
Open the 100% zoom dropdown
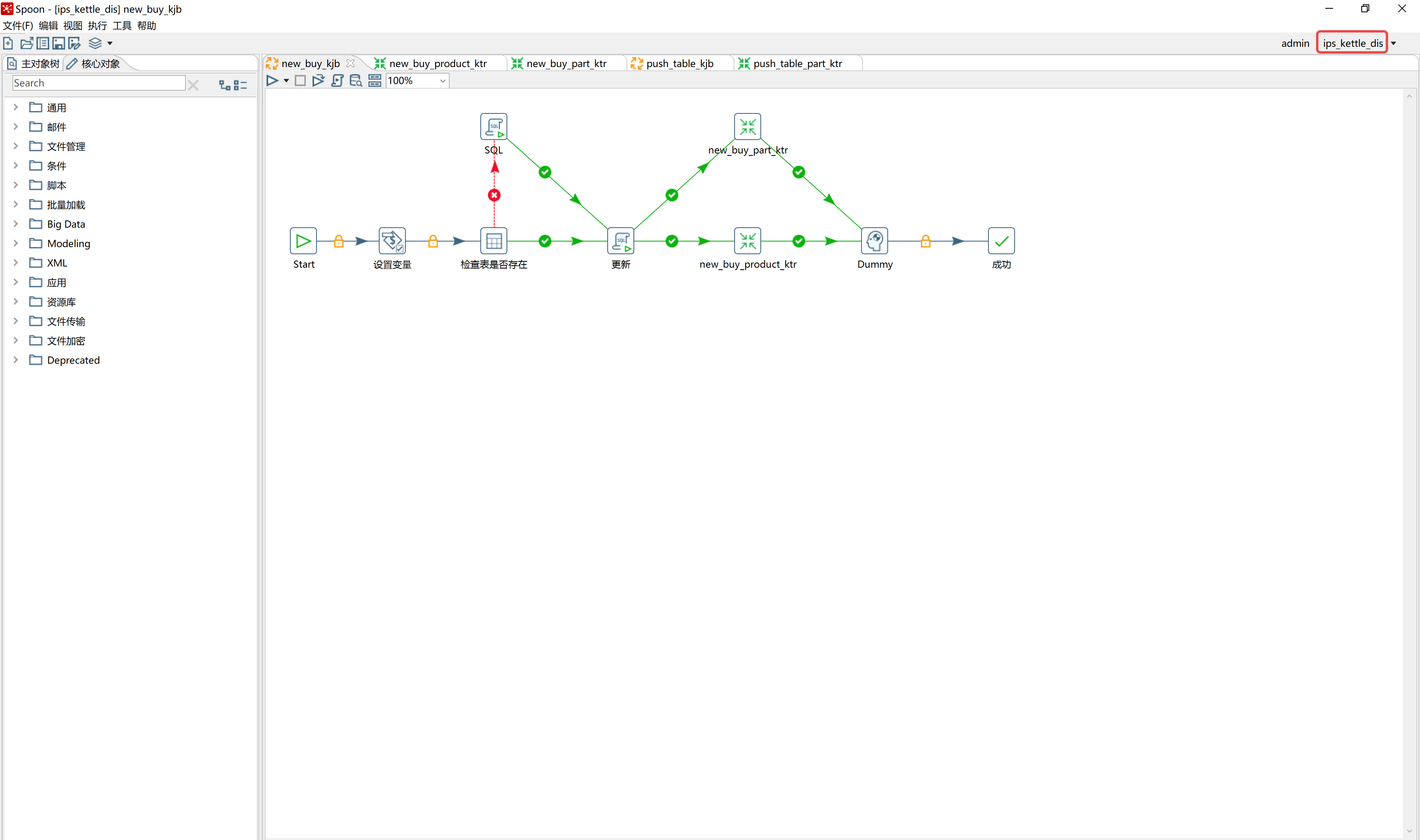(x=443, y=81)
